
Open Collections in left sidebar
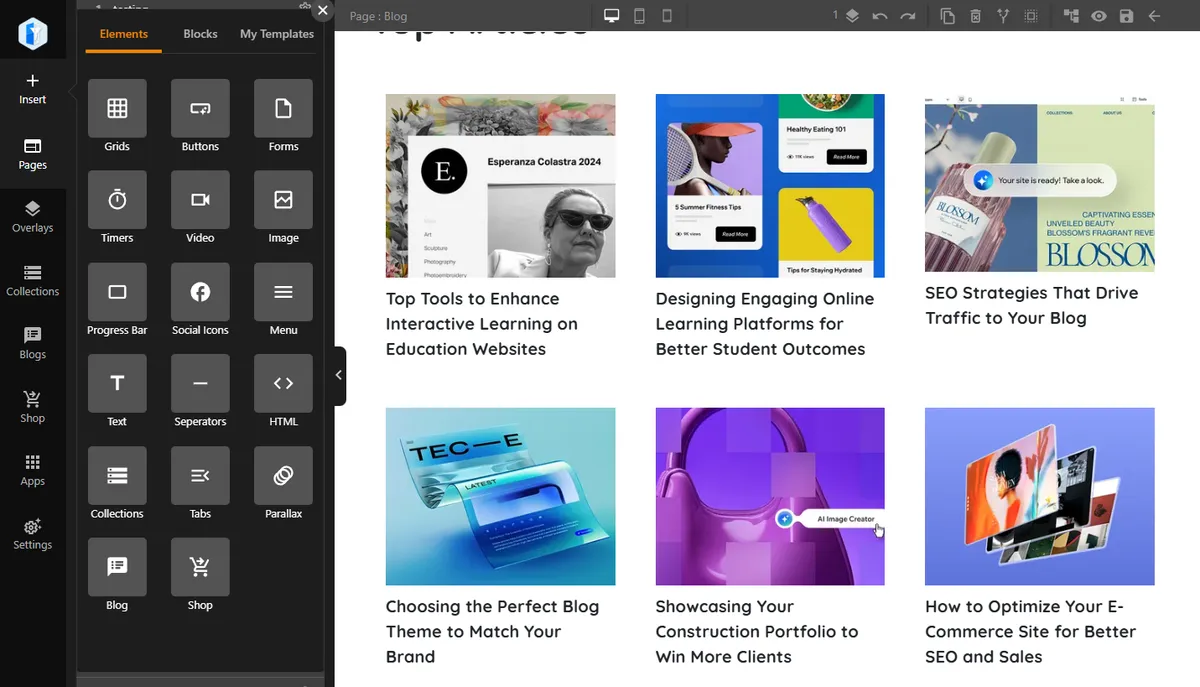click(33, 281)
